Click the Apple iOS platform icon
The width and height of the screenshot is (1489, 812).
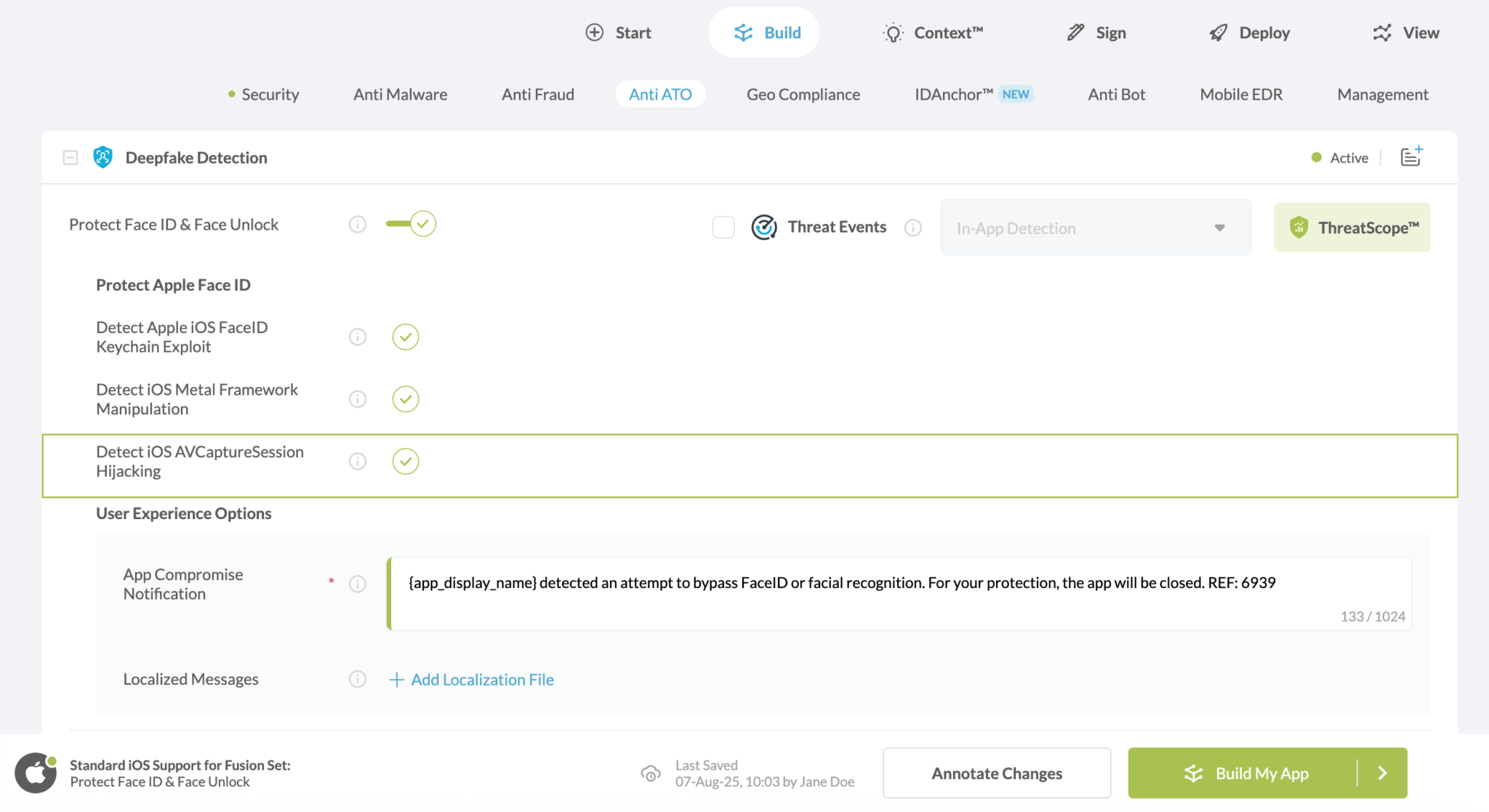point(35,773)
